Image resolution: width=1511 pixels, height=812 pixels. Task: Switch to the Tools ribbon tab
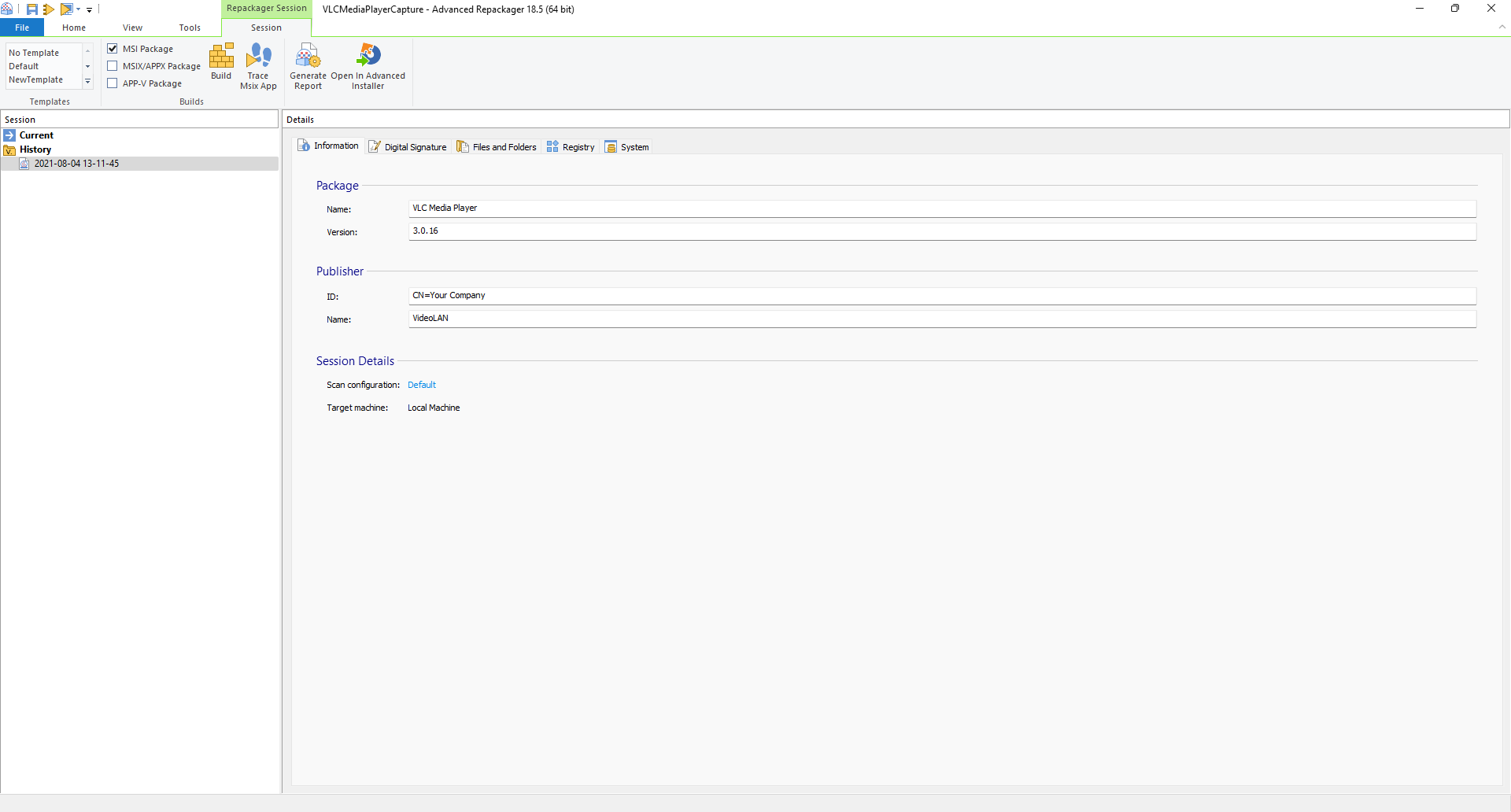tap(190, 28)
